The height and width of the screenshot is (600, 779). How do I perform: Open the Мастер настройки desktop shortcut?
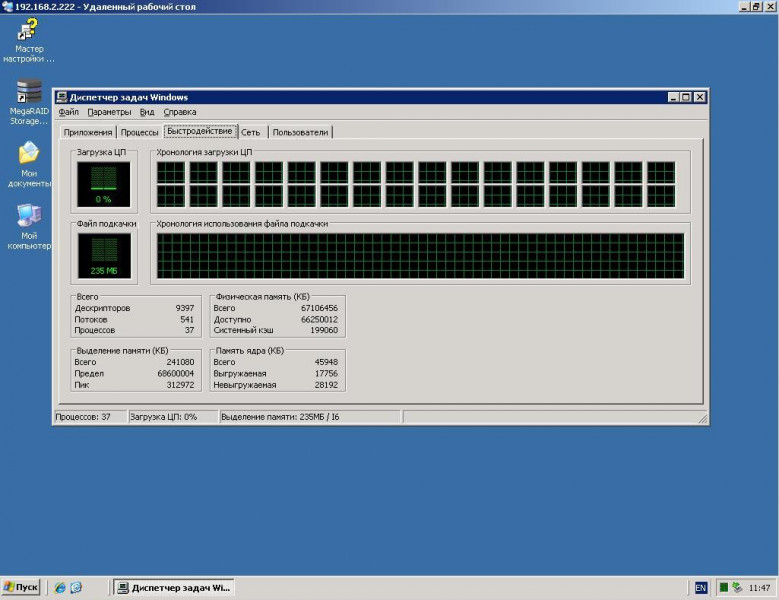point(28,40)
